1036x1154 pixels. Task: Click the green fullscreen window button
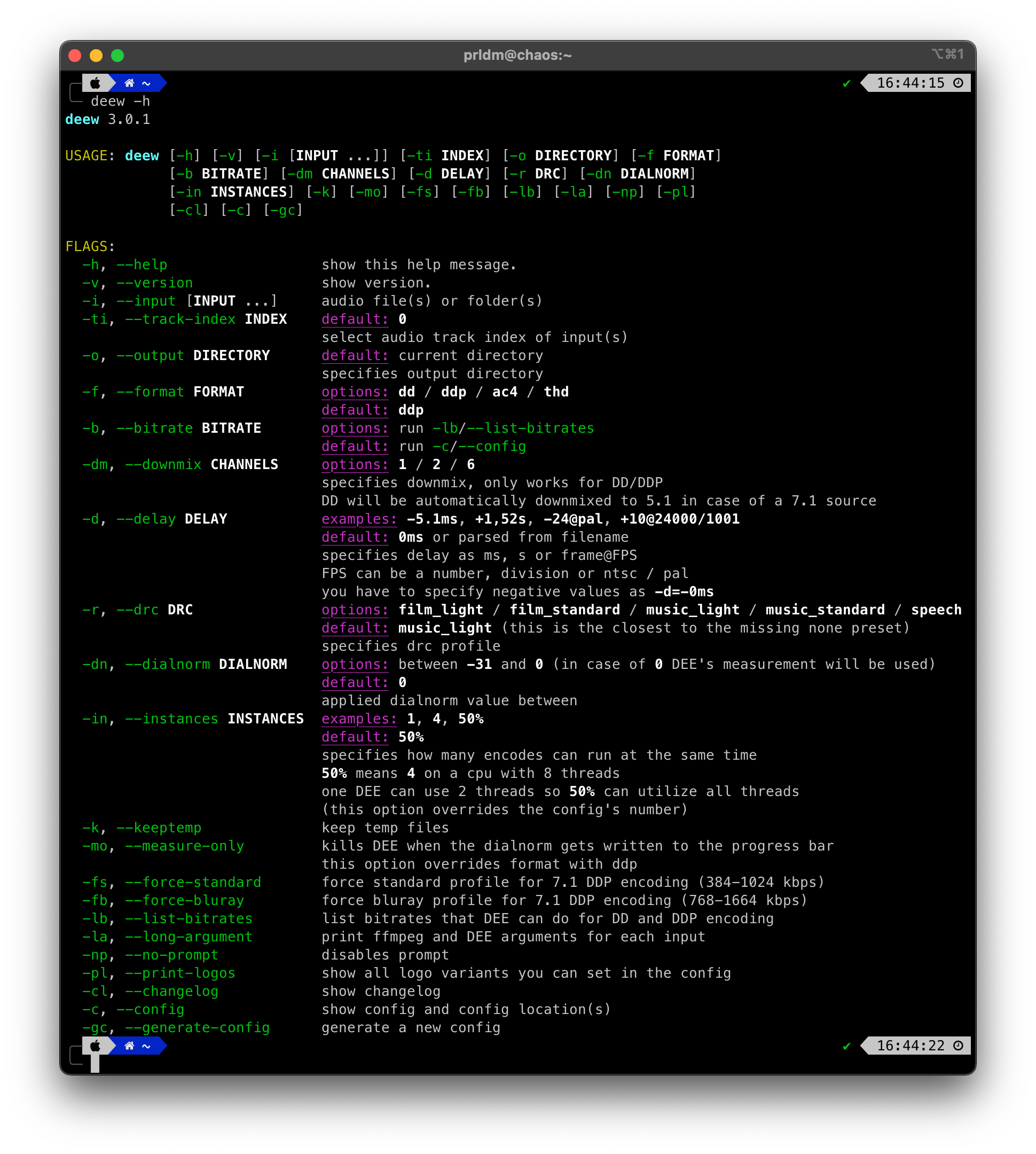click(x=118, y=55)
